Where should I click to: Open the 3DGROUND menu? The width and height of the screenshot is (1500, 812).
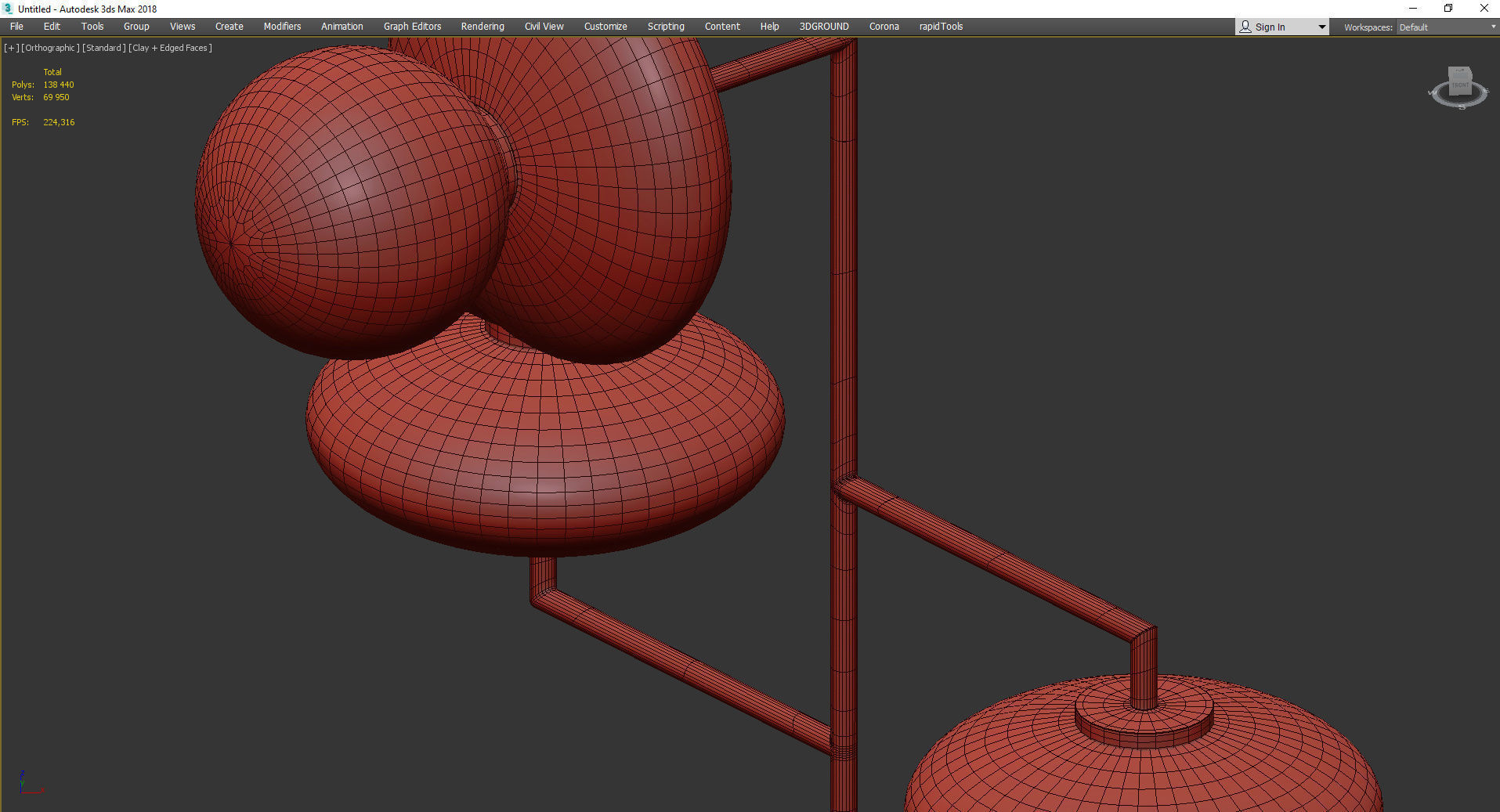[x=824, y=27]
